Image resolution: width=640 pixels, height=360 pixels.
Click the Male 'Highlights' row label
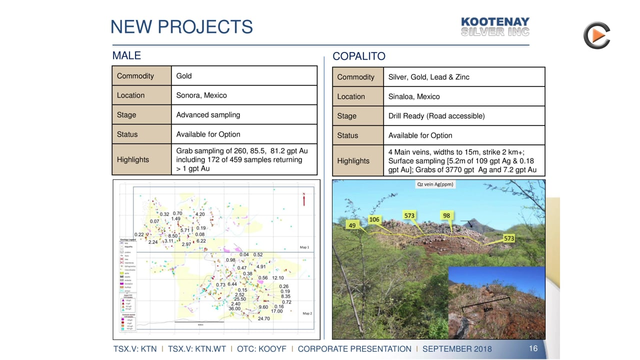click(x=142, y=160)
